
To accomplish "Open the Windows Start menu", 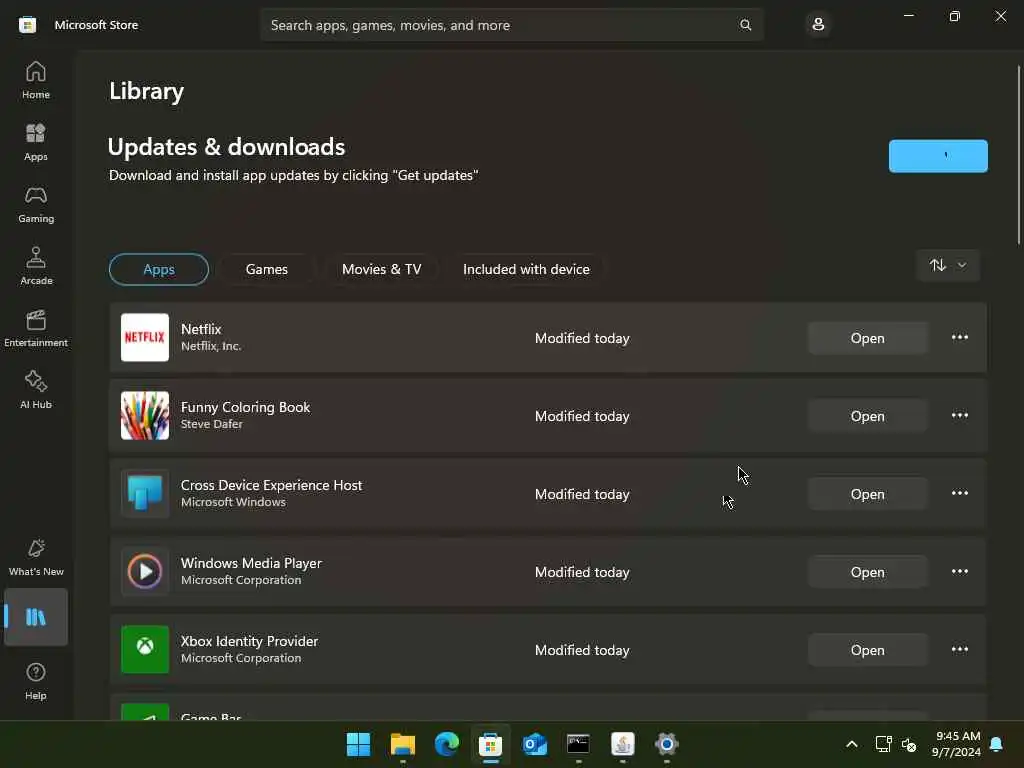I will (x=359, y=744).
